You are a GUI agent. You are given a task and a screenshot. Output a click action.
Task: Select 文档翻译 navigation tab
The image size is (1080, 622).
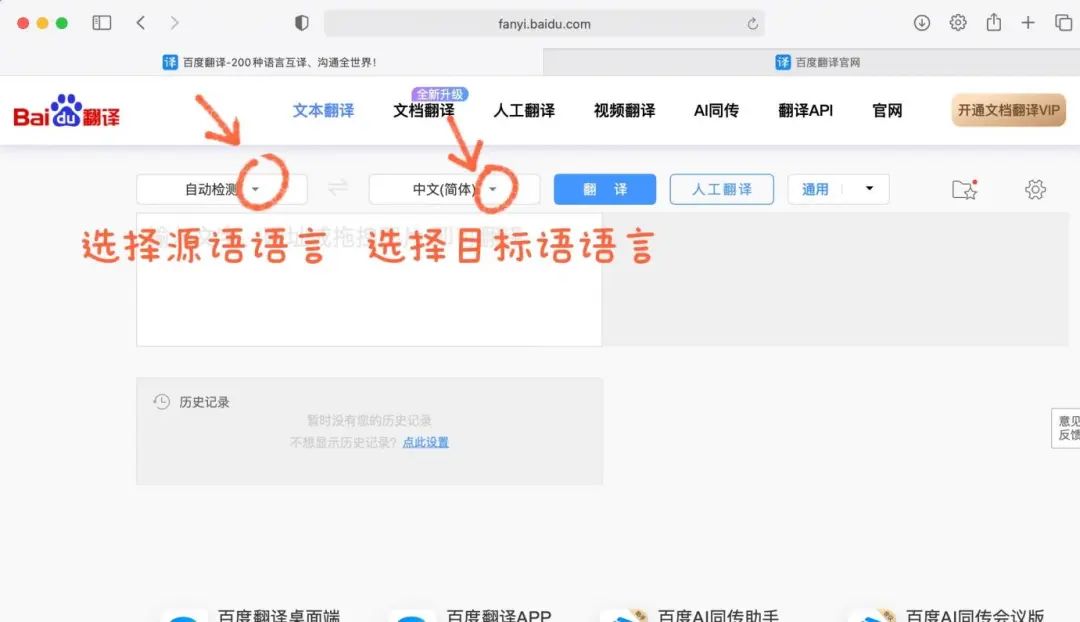pyautogui.click(x=424, y=110)
